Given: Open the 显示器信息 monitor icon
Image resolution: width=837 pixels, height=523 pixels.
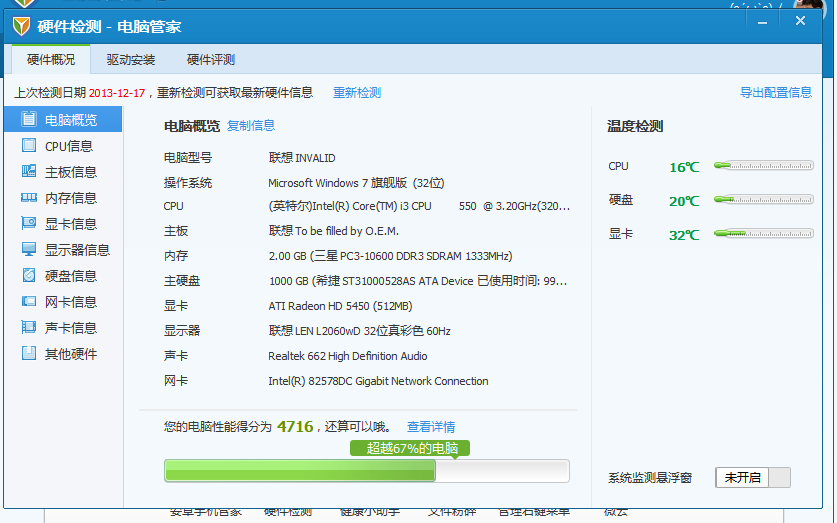Looking at the screenshot, I should [x=29, y=249].
